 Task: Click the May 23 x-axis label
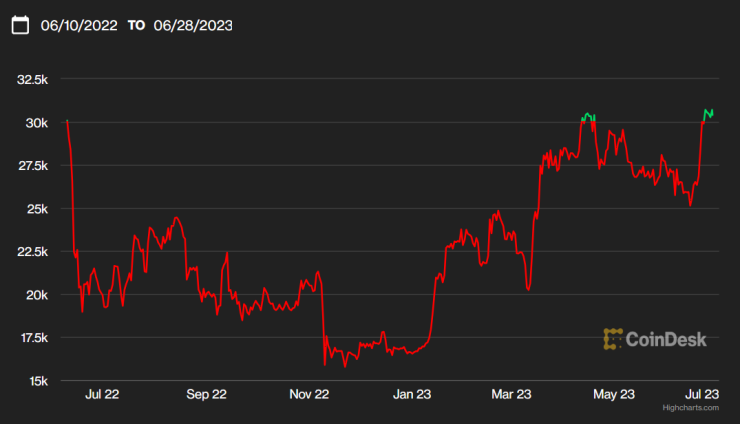[x=615, y=394]
